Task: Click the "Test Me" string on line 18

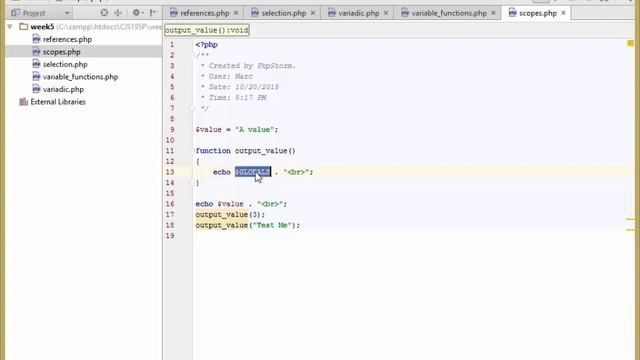Action: [x=272, y=225]
